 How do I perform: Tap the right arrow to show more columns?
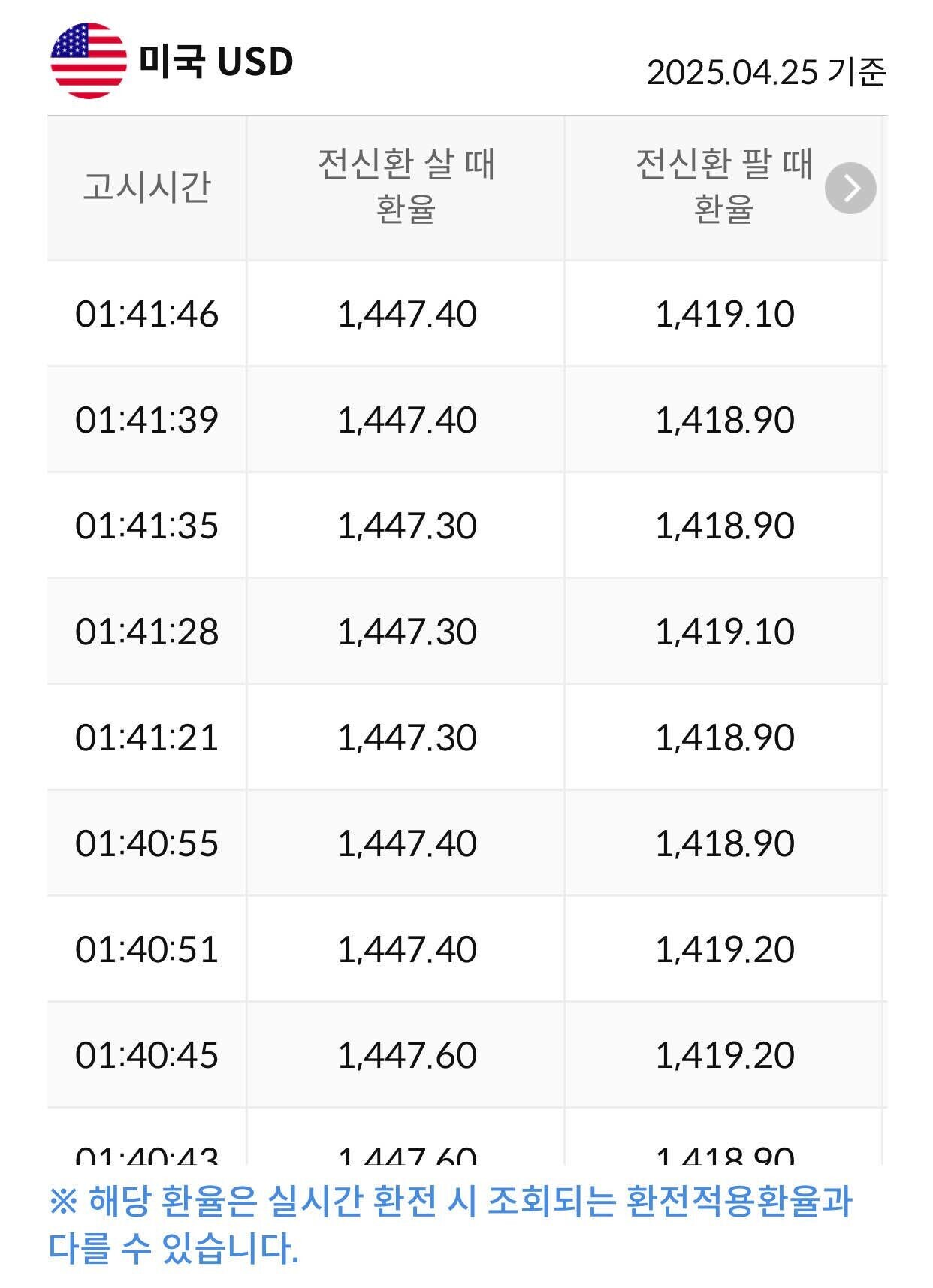(x=850, y=189)
